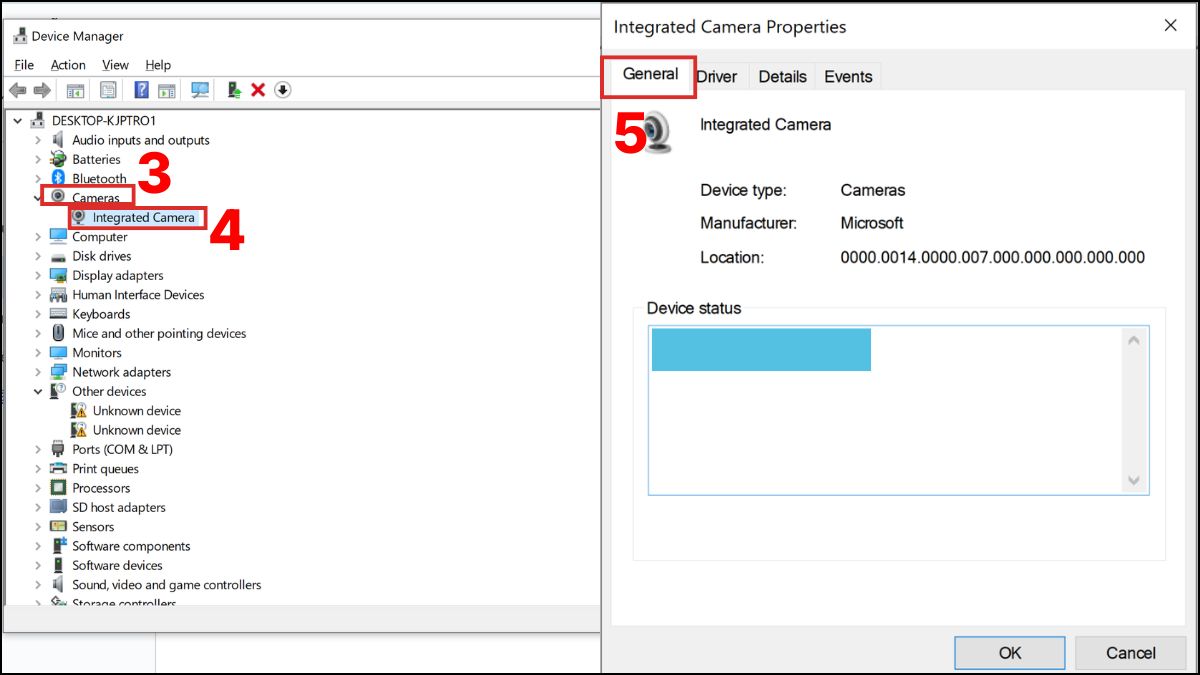Uninstall device using the red X icon
Viewport: 1200px width, 675px height.
coord(258,90)
